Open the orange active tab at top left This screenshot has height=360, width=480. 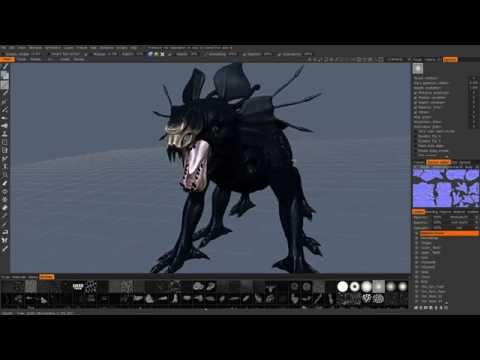point(7,59)
